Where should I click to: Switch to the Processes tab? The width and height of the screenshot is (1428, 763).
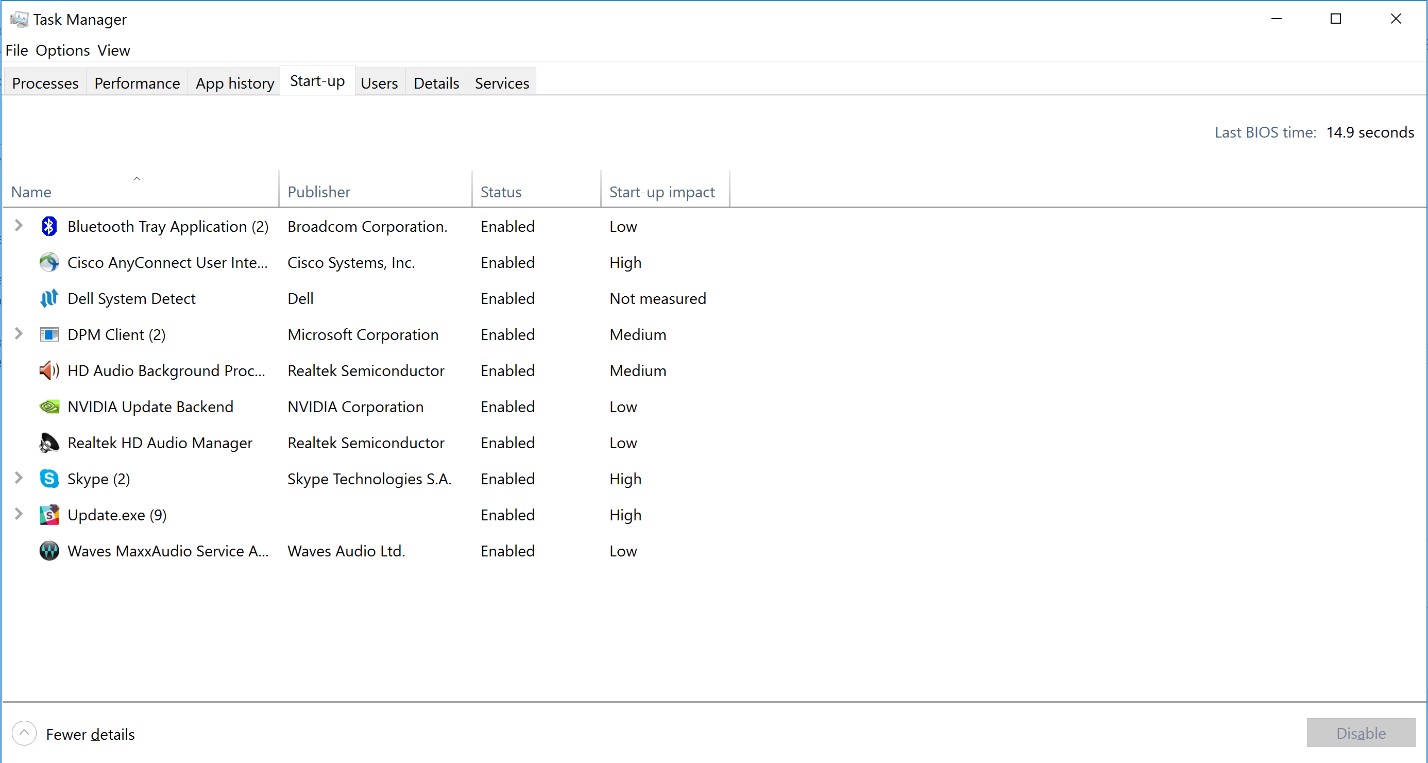(x=45, y=83)
